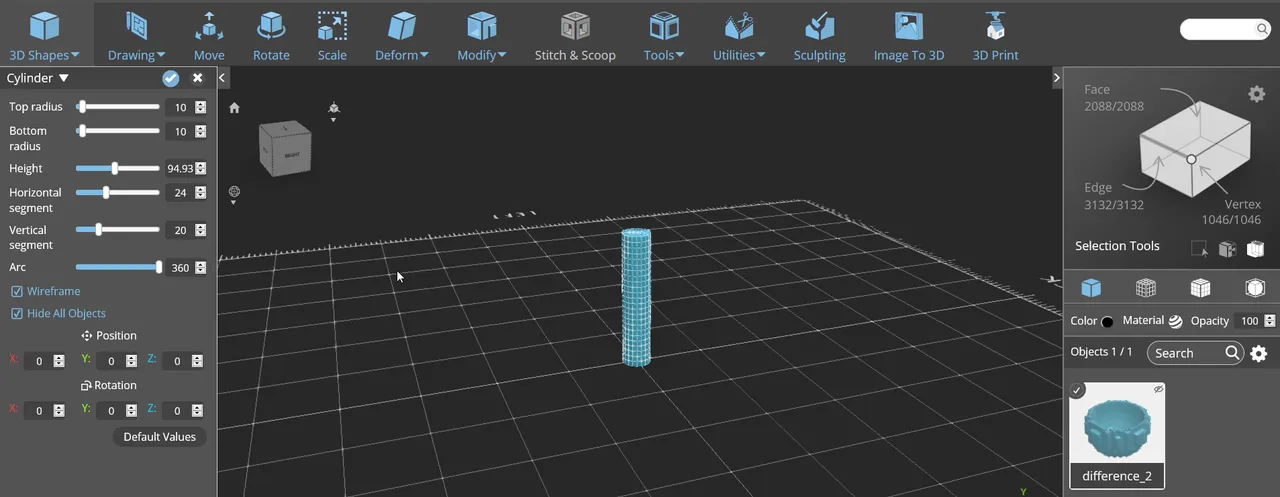Open Stitch & Scoop tool

tap(575, 35)
